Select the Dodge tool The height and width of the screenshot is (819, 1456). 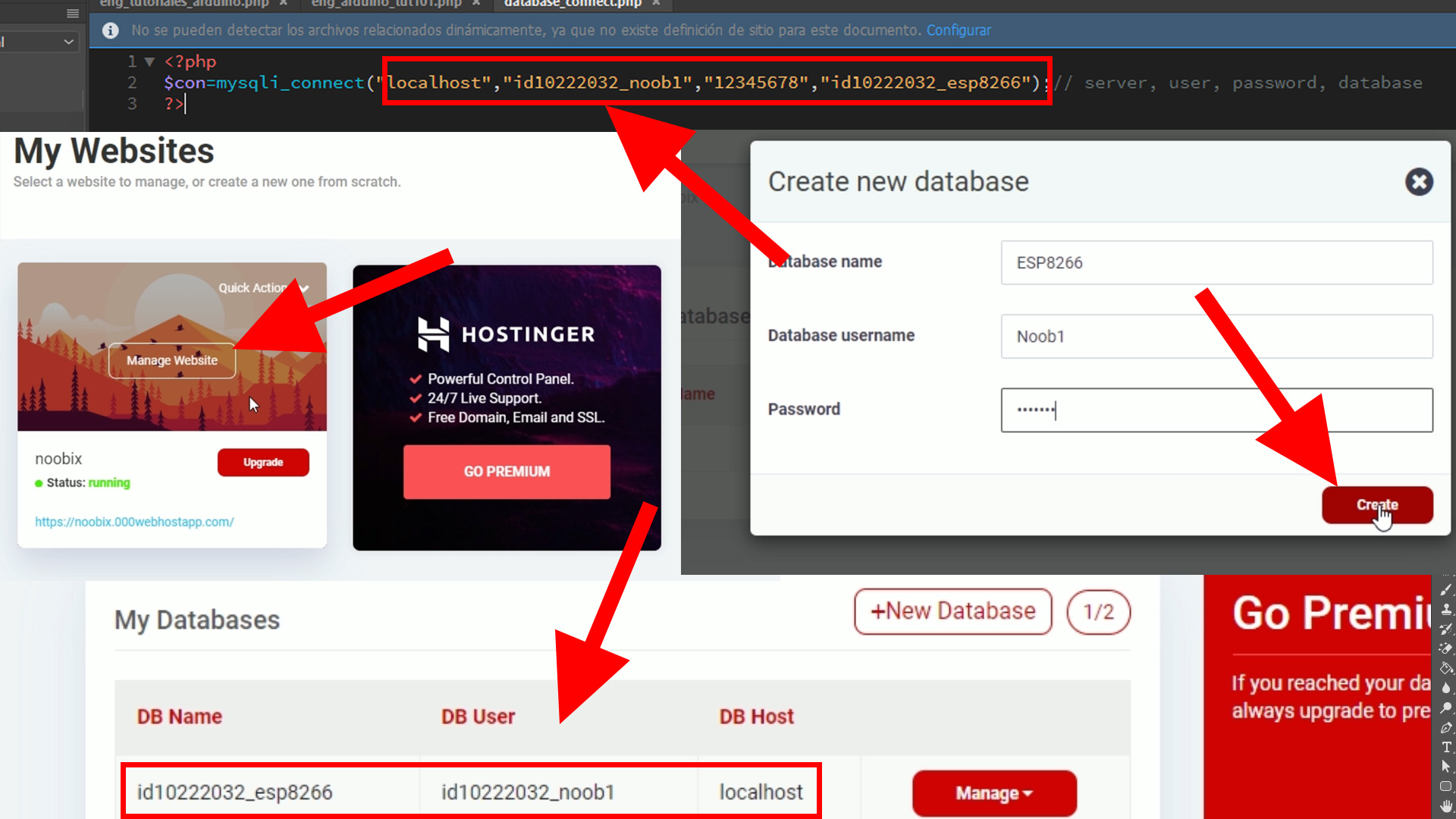click(x=1446, y=708)
